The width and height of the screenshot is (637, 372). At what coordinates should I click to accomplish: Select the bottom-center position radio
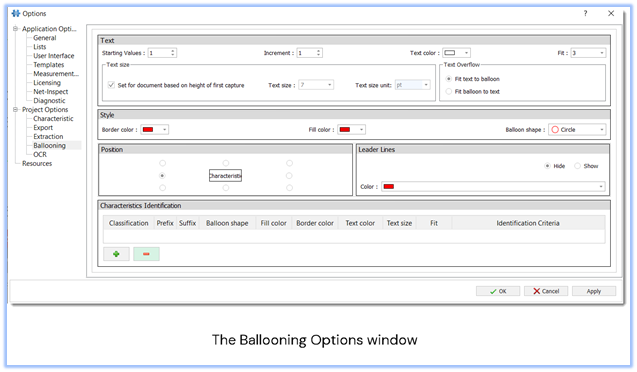point(225,188)
